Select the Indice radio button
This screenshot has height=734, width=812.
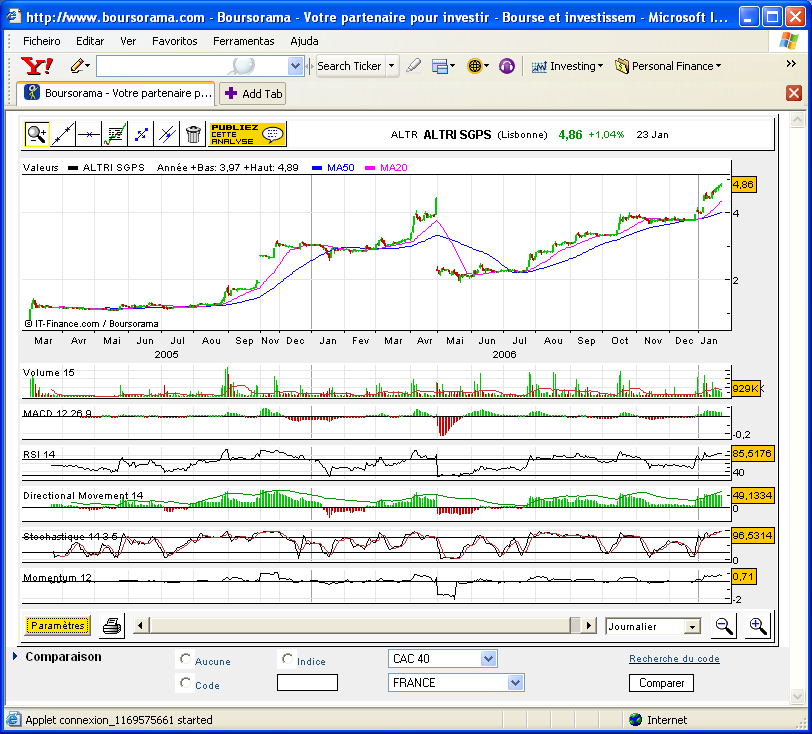pyautogui.click(x=287, y=658)
